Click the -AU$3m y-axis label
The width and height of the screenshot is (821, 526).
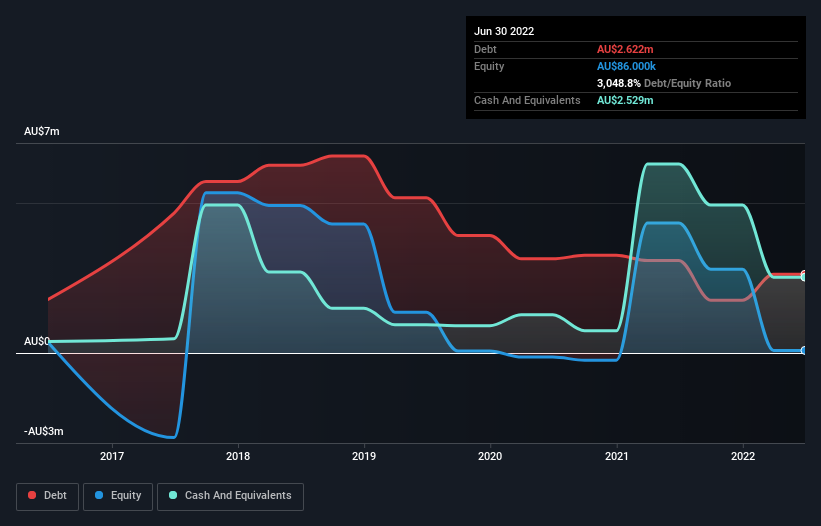click(43, 431)
